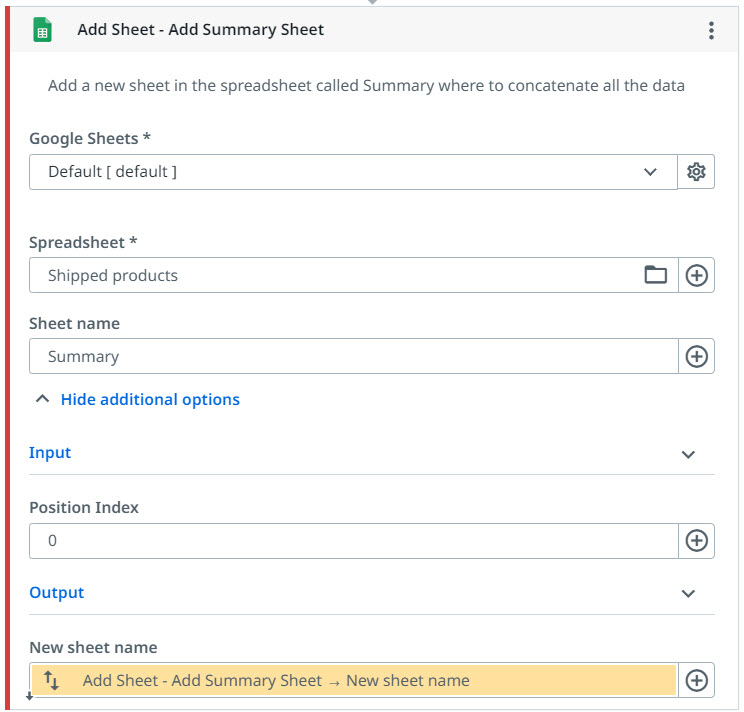Collapse the Output section using its chevron
The width and height of the screenshot is (744, 712).
[688, 594]
